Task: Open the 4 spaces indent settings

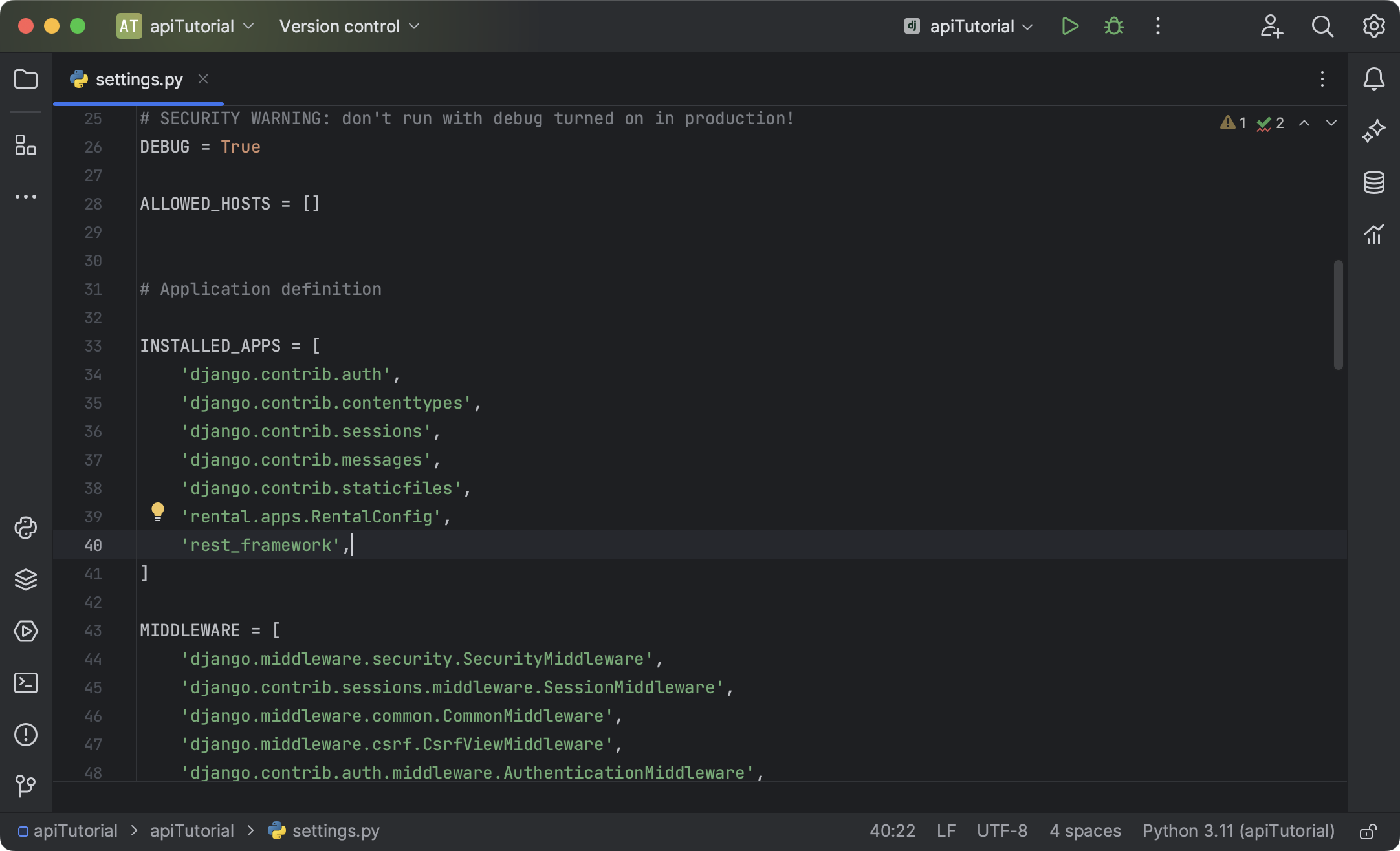Action: (x=1085, y=831)
